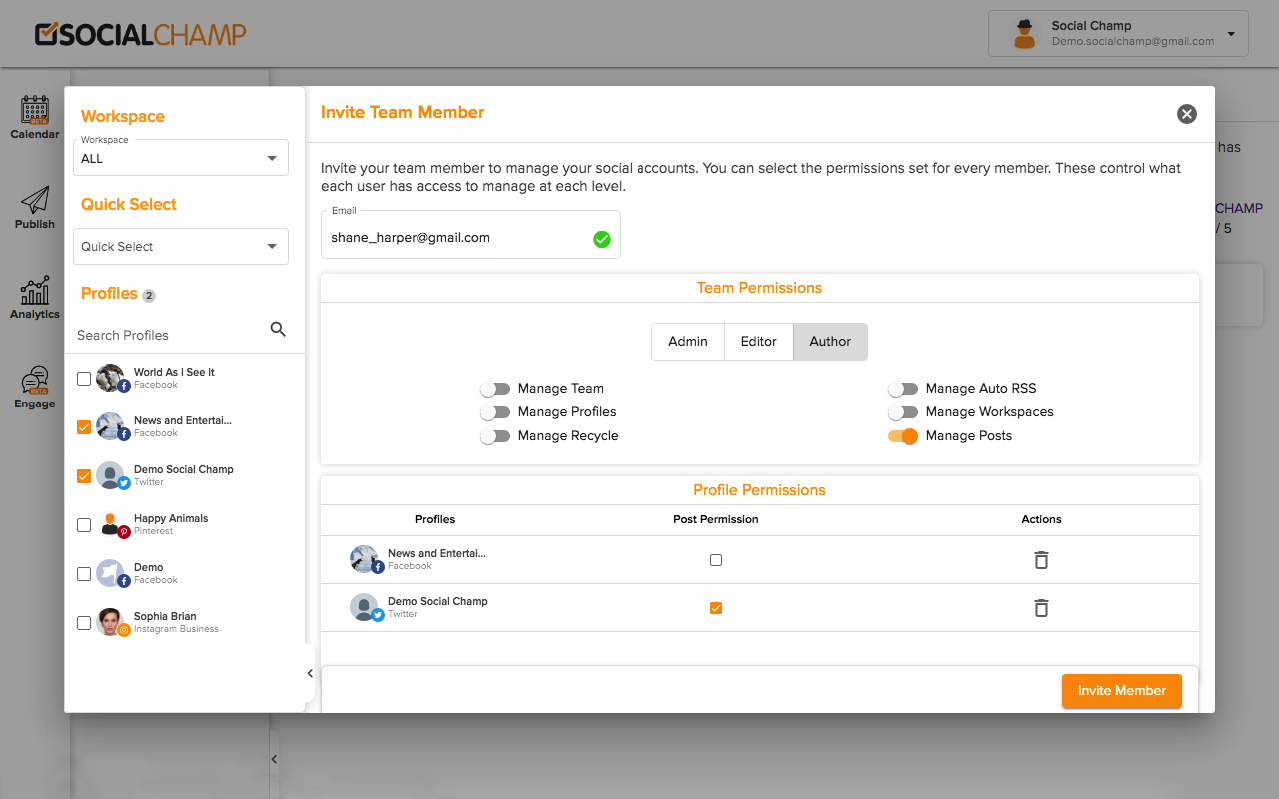Open the Publish paper plane icon

(35, 200)
